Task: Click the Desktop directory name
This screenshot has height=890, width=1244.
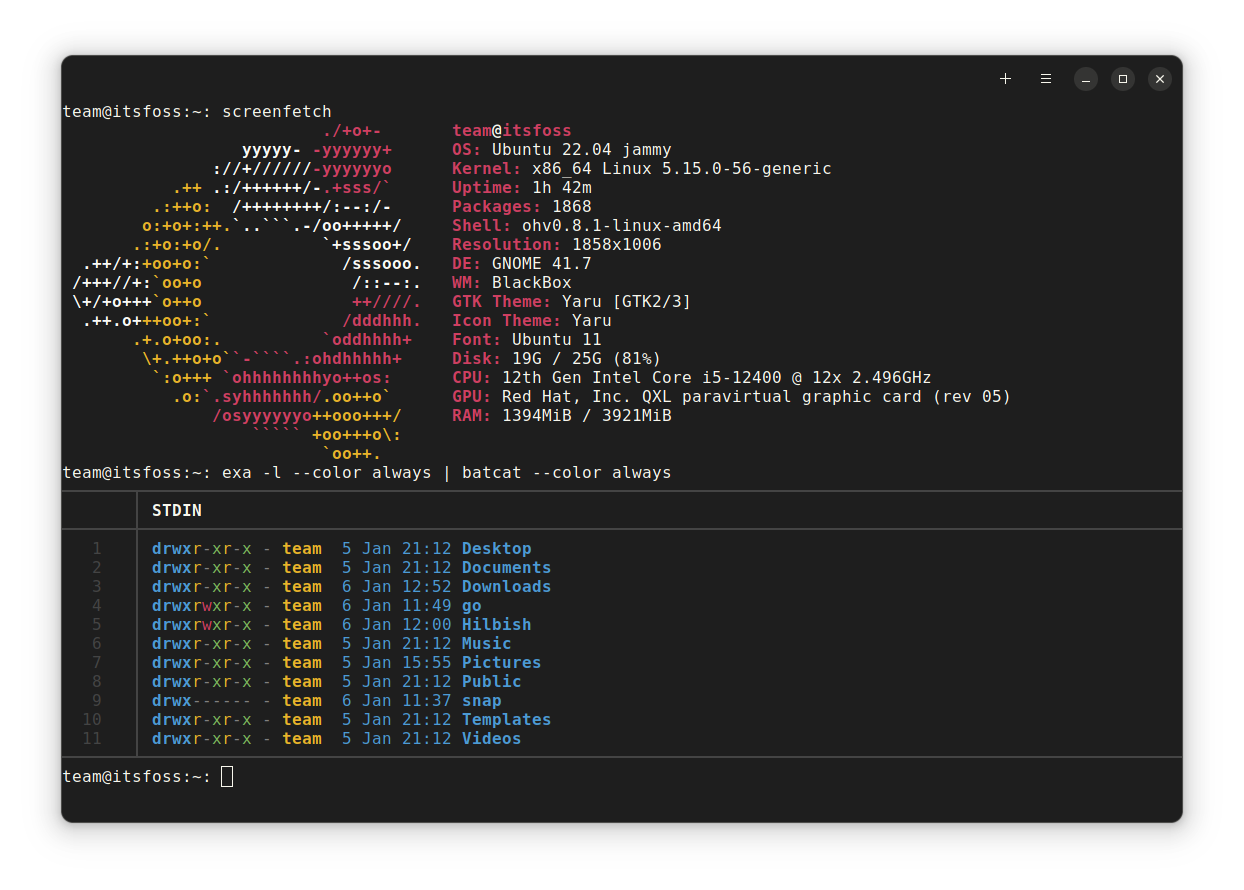Action: click(496, 548)
